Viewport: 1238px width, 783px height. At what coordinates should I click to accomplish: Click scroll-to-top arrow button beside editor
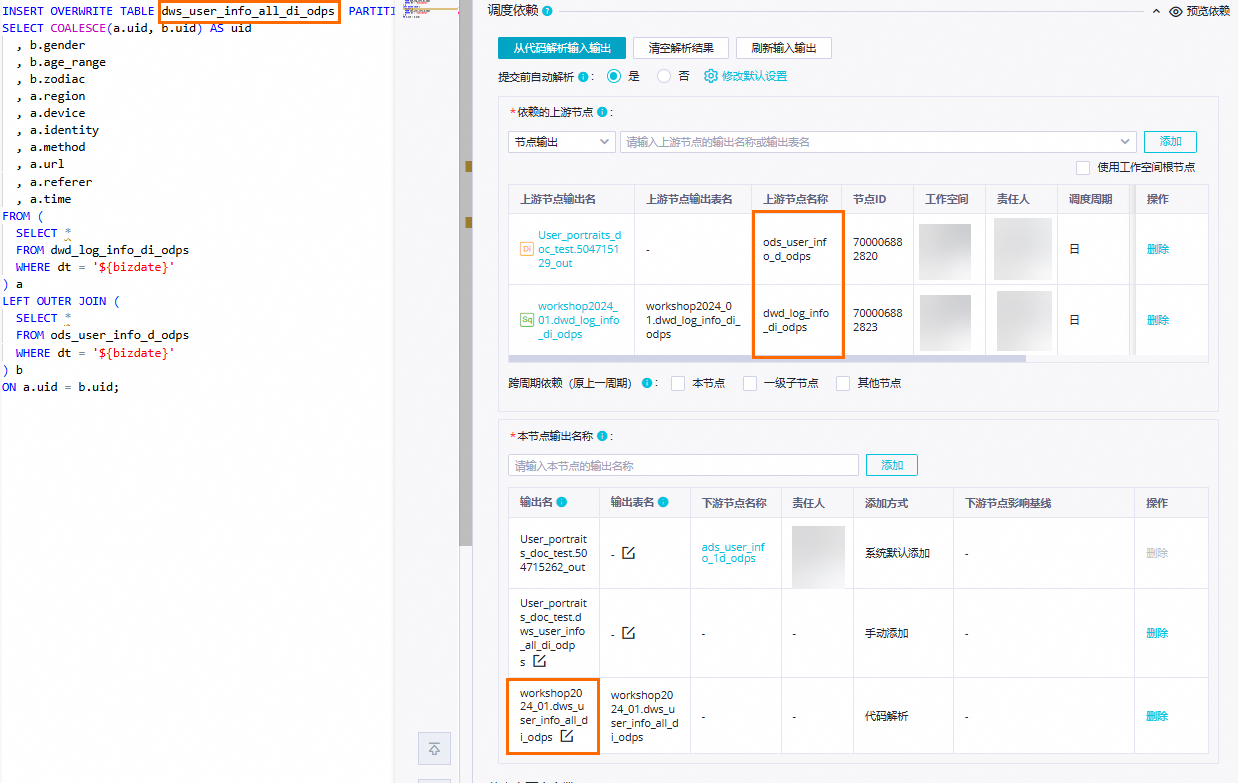[434, 748]
